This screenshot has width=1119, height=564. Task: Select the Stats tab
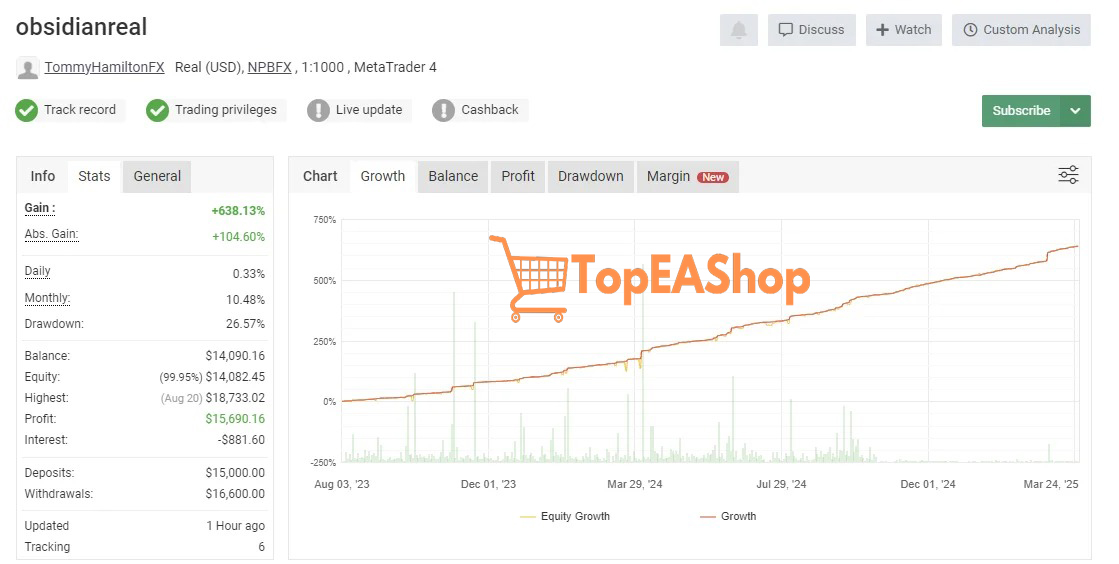pos(94,176)
